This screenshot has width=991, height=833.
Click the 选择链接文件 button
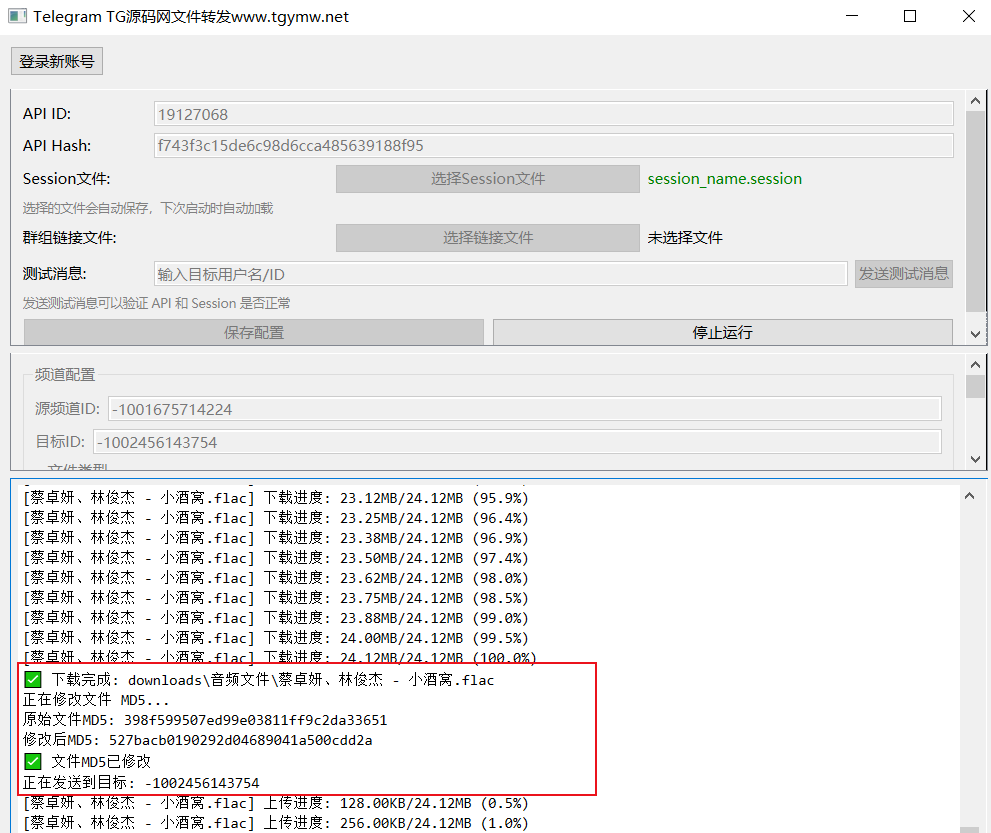[487, 238]
